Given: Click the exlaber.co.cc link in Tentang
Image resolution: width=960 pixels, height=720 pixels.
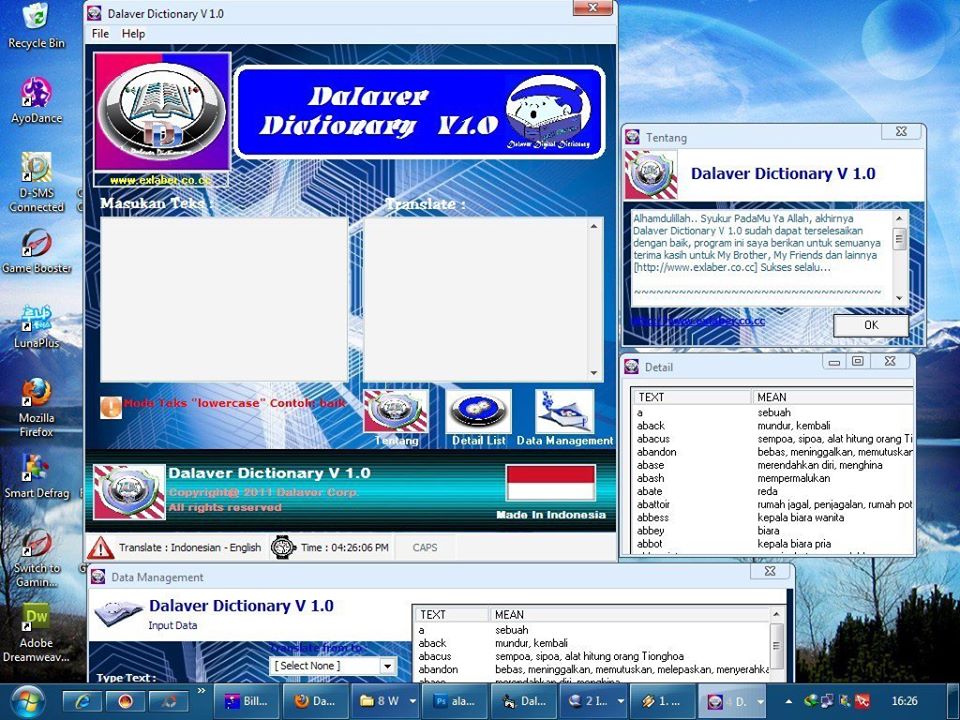Looking at the screenshot, I should pyautogui.click(x=698, y=321).
